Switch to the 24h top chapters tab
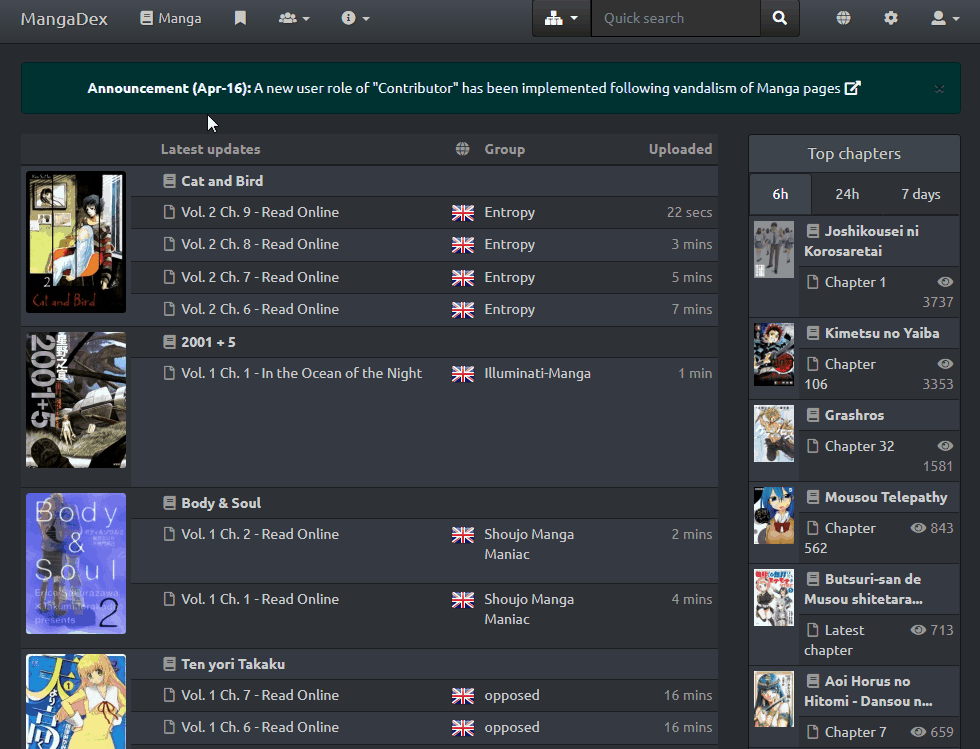Viewport: 980px width, 749px height. click(847, 194)
